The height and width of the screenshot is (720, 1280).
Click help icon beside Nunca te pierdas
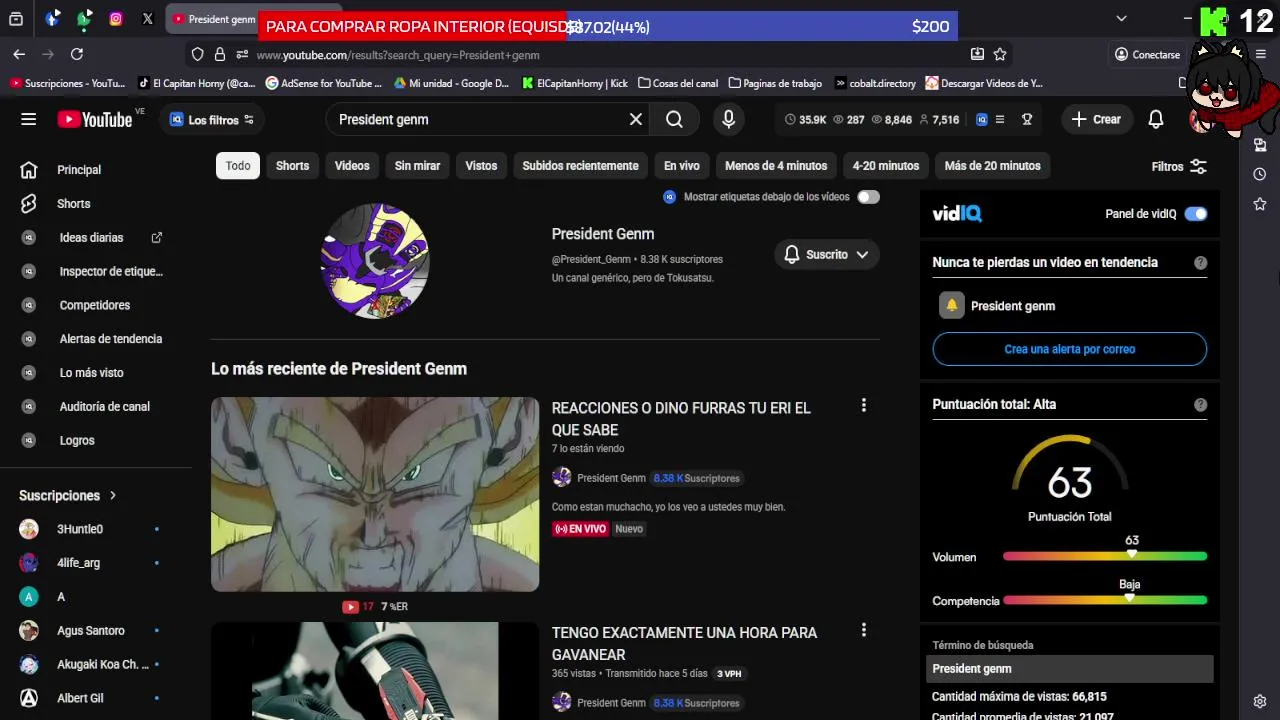click(x=1200, y=263)
